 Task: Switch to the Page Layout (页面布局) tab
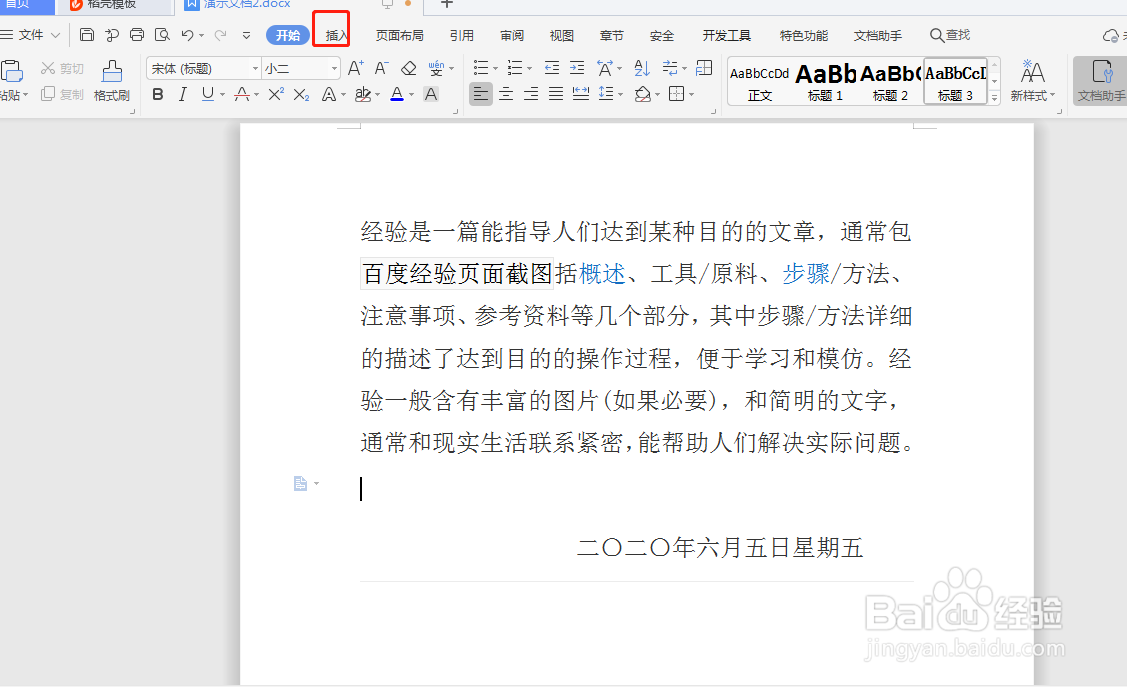tap(400, 35)
